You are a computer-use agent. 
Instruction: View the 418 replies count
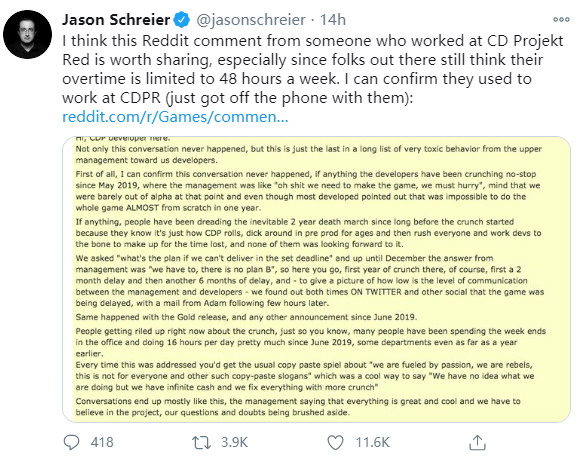point(102,442)
